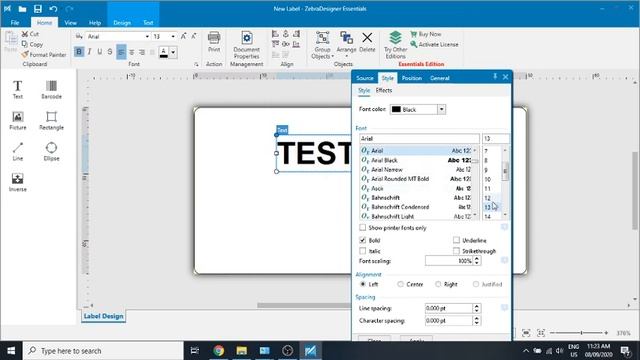Click align center icon in ribbon
Image resolution: width=640 pixels, height=360 pixels.
131,52
